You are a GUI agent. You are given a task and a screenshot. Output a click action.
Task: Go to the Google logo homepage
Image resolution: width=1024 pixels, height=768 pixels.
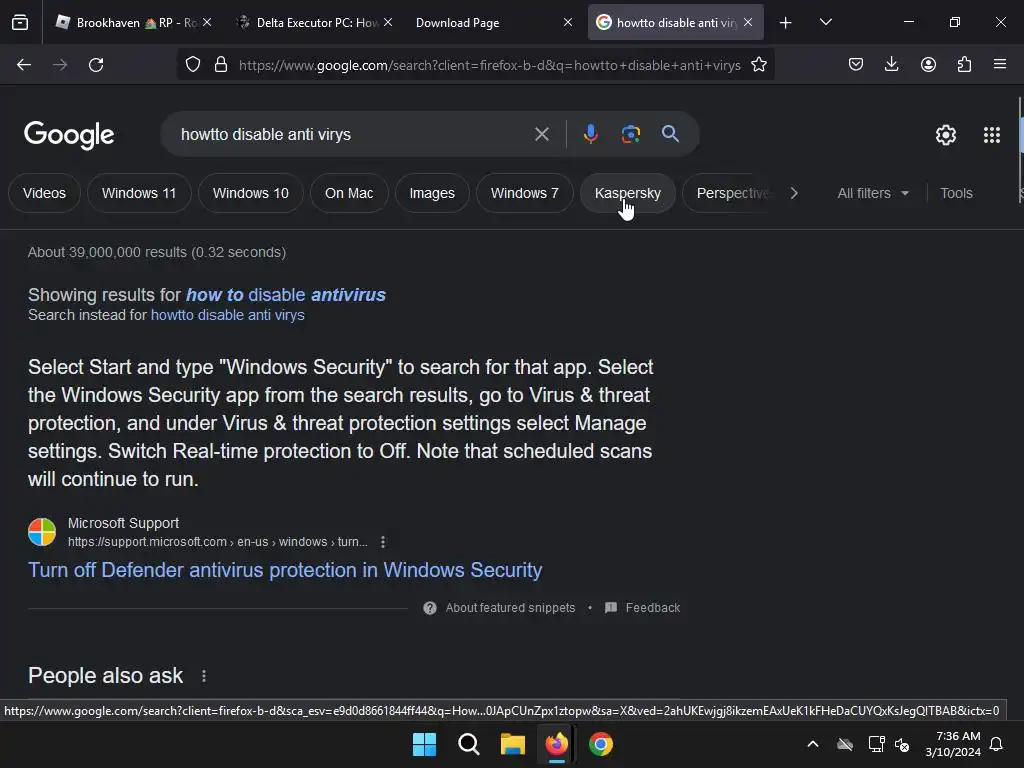click(x=69, y=135)
